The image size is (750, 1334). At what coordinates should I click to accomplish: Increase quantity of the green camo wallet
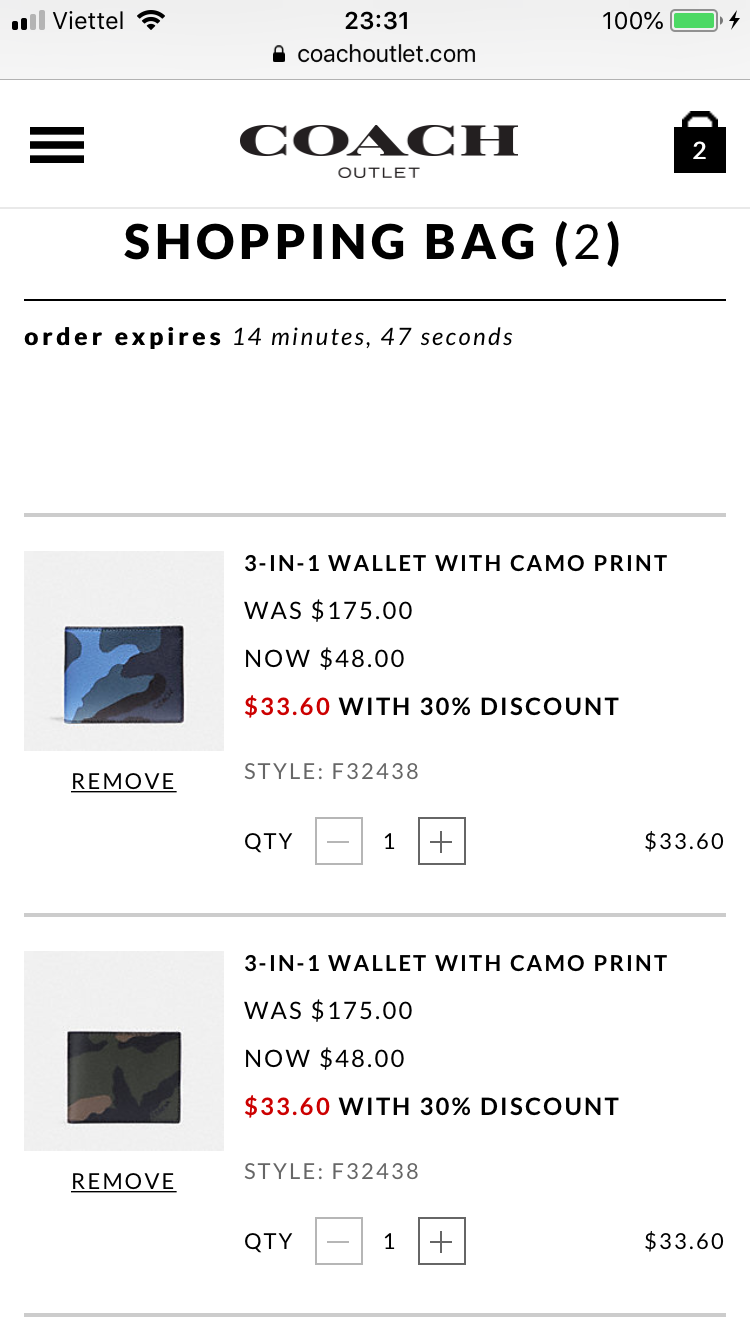(x=441, y=1242)
